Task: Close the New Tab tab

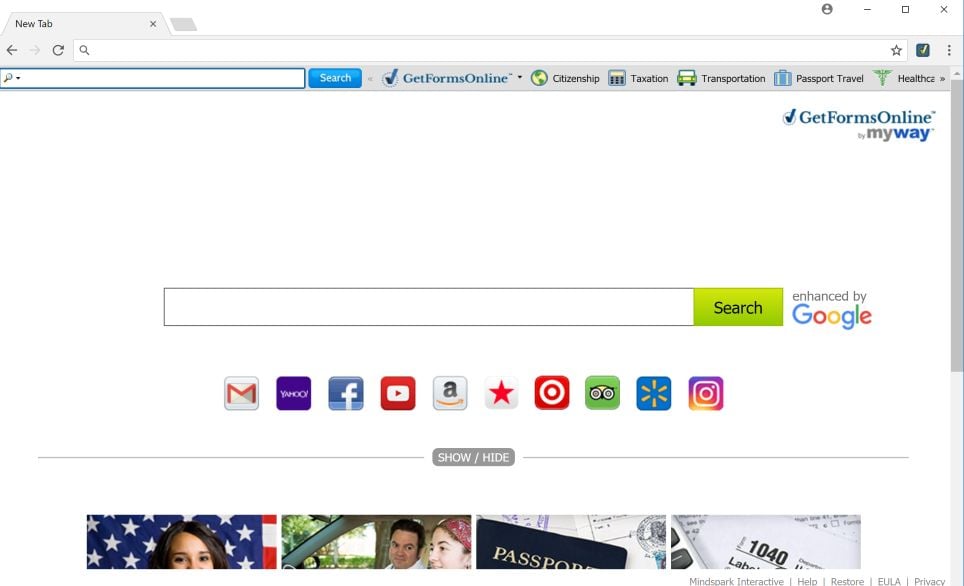Action: point(152,24)
